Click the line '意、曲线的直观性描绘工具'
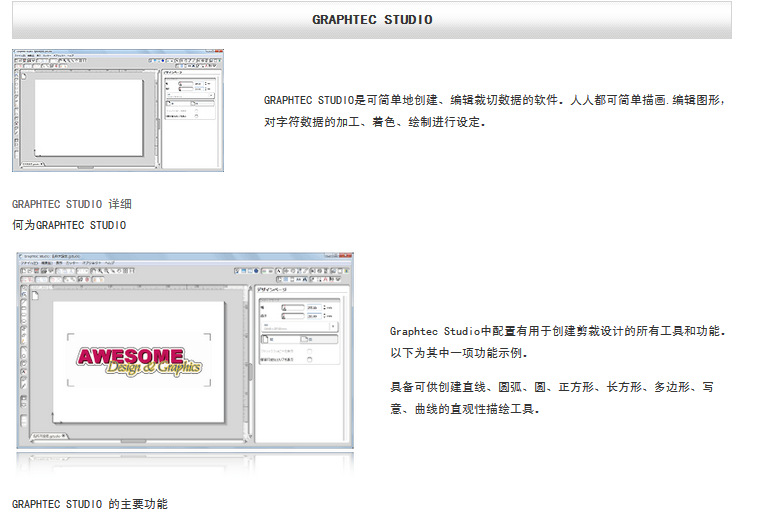 tap(465, 409)
